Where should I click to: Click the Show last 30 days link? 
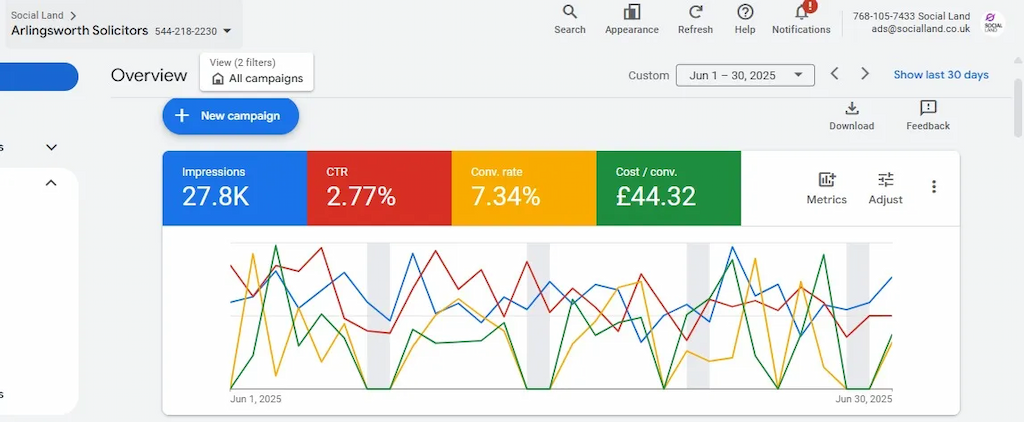click(x=940, y=75)
